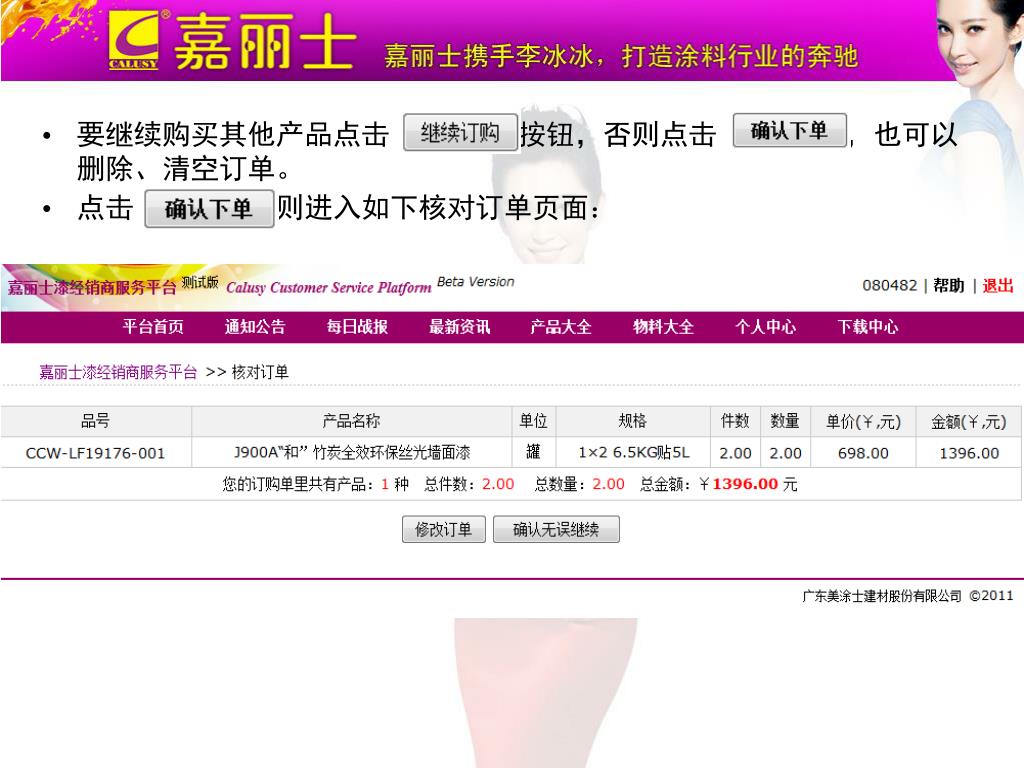Viewport: 1024px width, 768px height.
Task: Click the unit cell 罐
Action: (x=534, y=452)
